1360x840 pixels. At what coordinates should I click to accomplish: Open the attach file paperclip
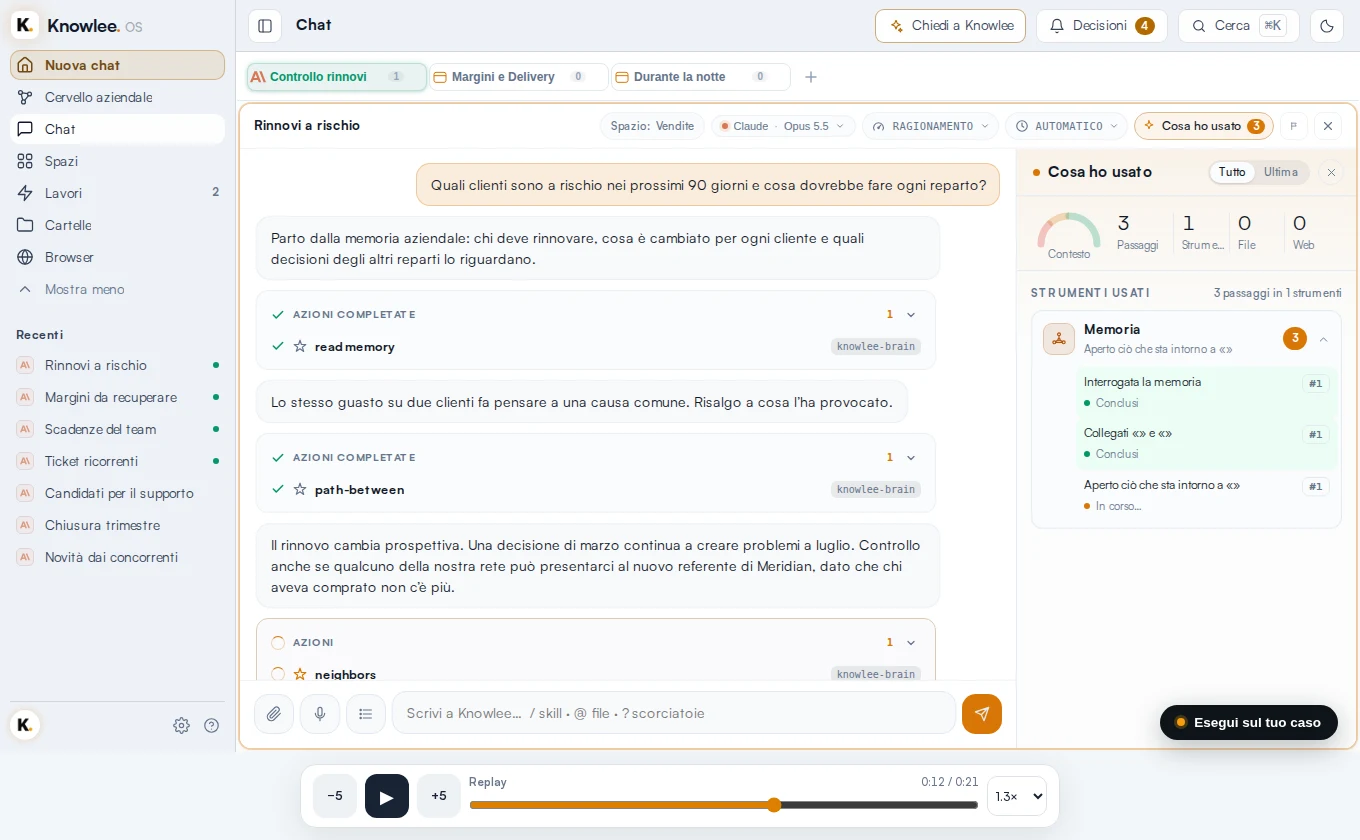(274, 714)
